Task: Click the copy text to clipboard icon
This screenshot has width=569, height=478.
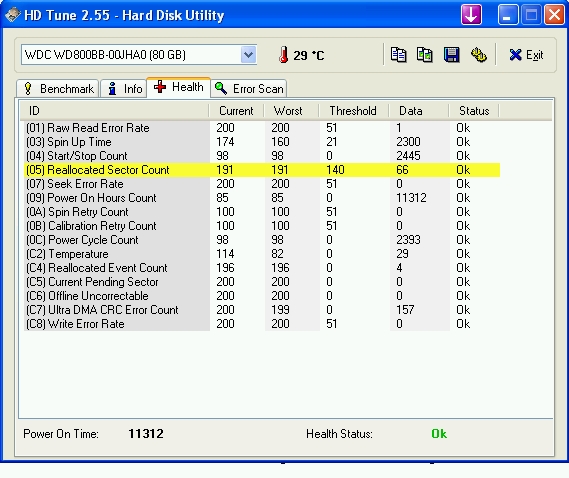Action: tap(398, 55)
